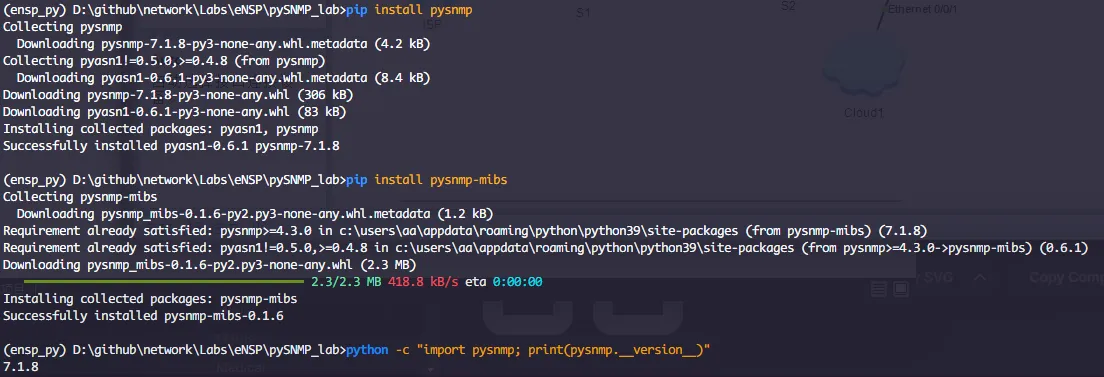Screen dimensions: 1104x377
Task: Click the 'pip install pysnmp-mibs' command
Action: [x=427, y=180]
